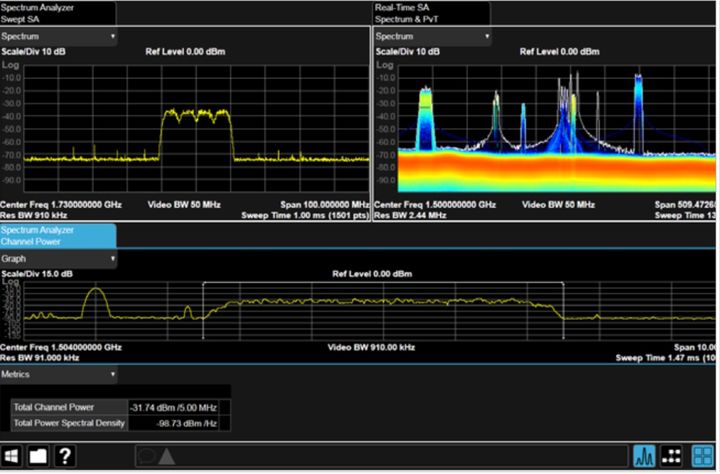720x474 pixels.
Task: Click Res BW 2.44 MHz label
Action: pos(411,215)
